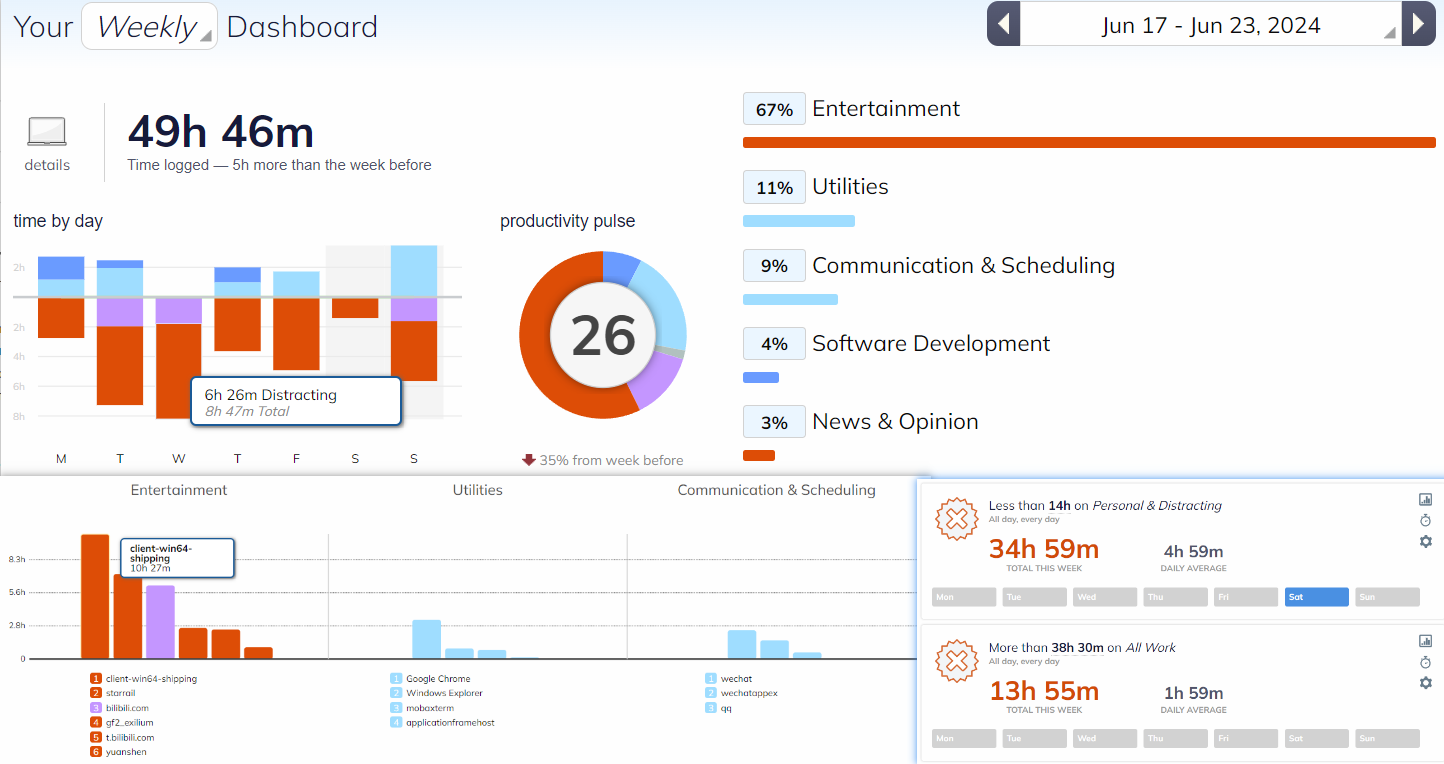Click the laptop details icon
1444x764 pixels.
[x=47, y=133]
